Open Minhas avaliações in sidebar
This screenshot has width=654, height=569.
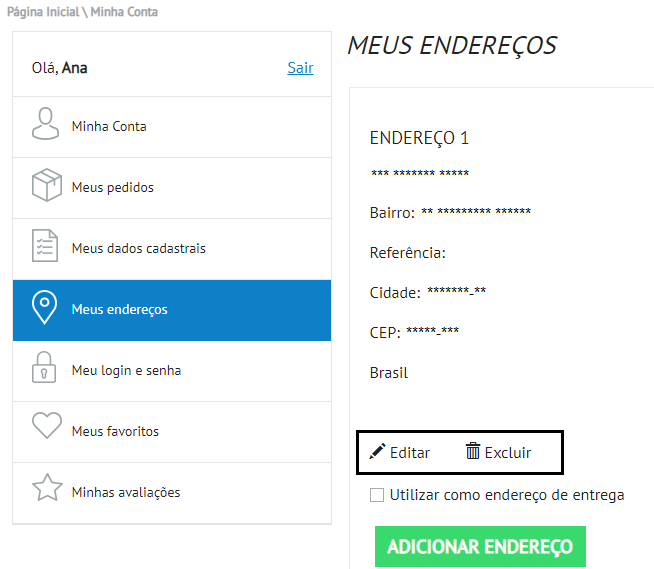click(x=126, y=493)
